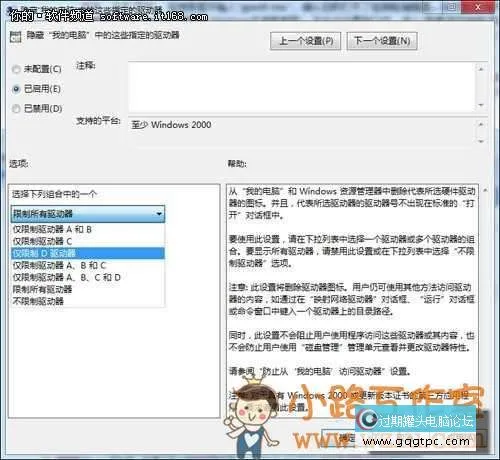Choose 仅限制驱动器 C option

click(x=88, y=241)
